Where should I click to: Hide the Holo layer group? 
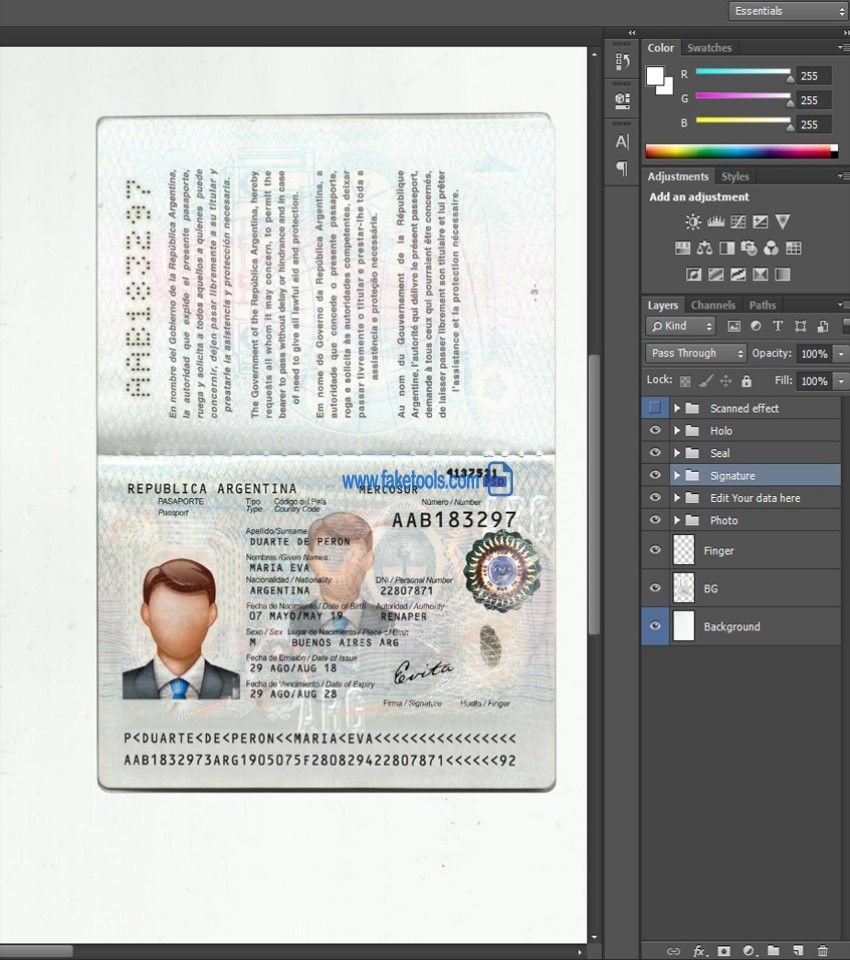(x=655, y=430)
